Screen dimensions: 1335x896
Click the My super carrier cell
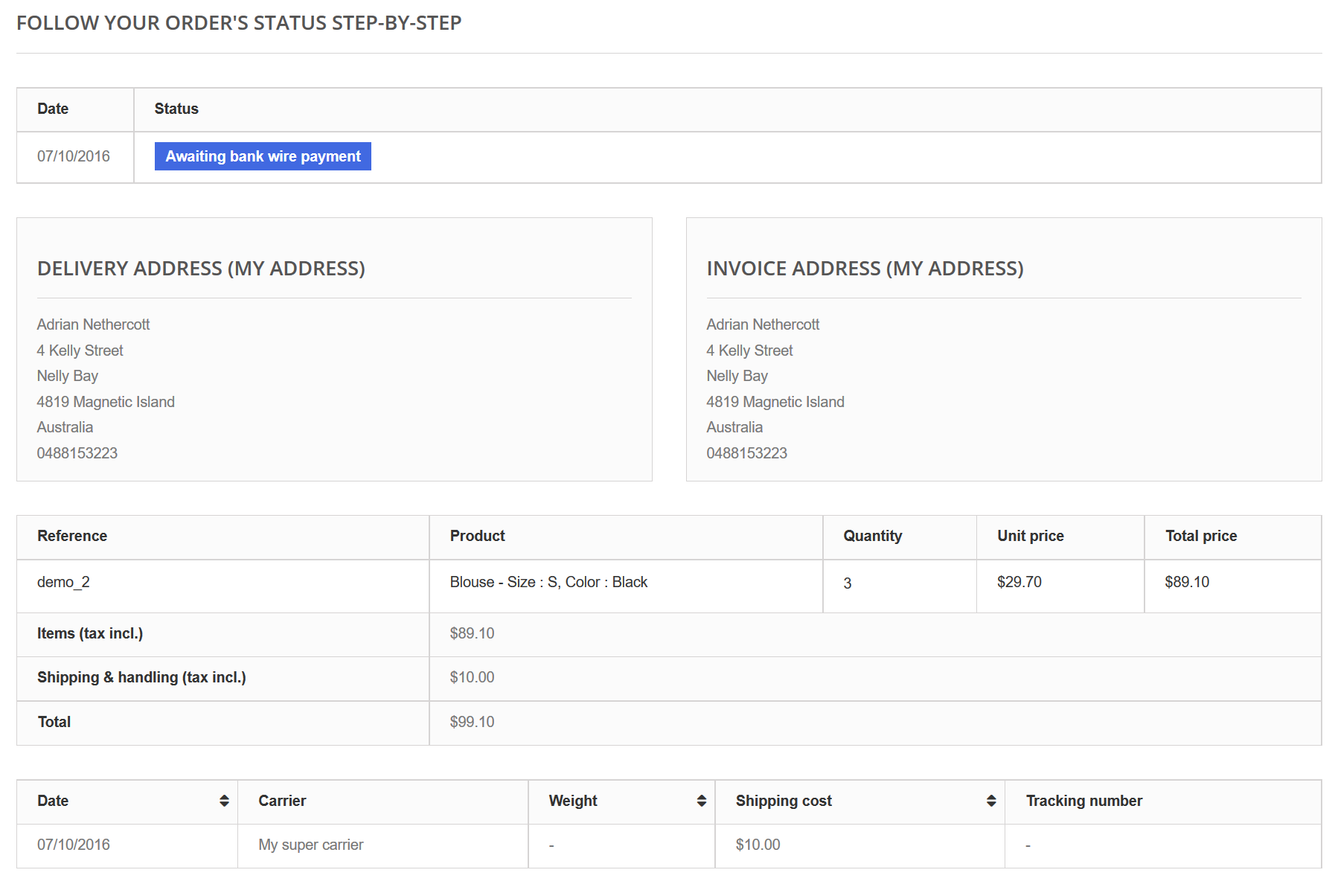click(310, 845)
